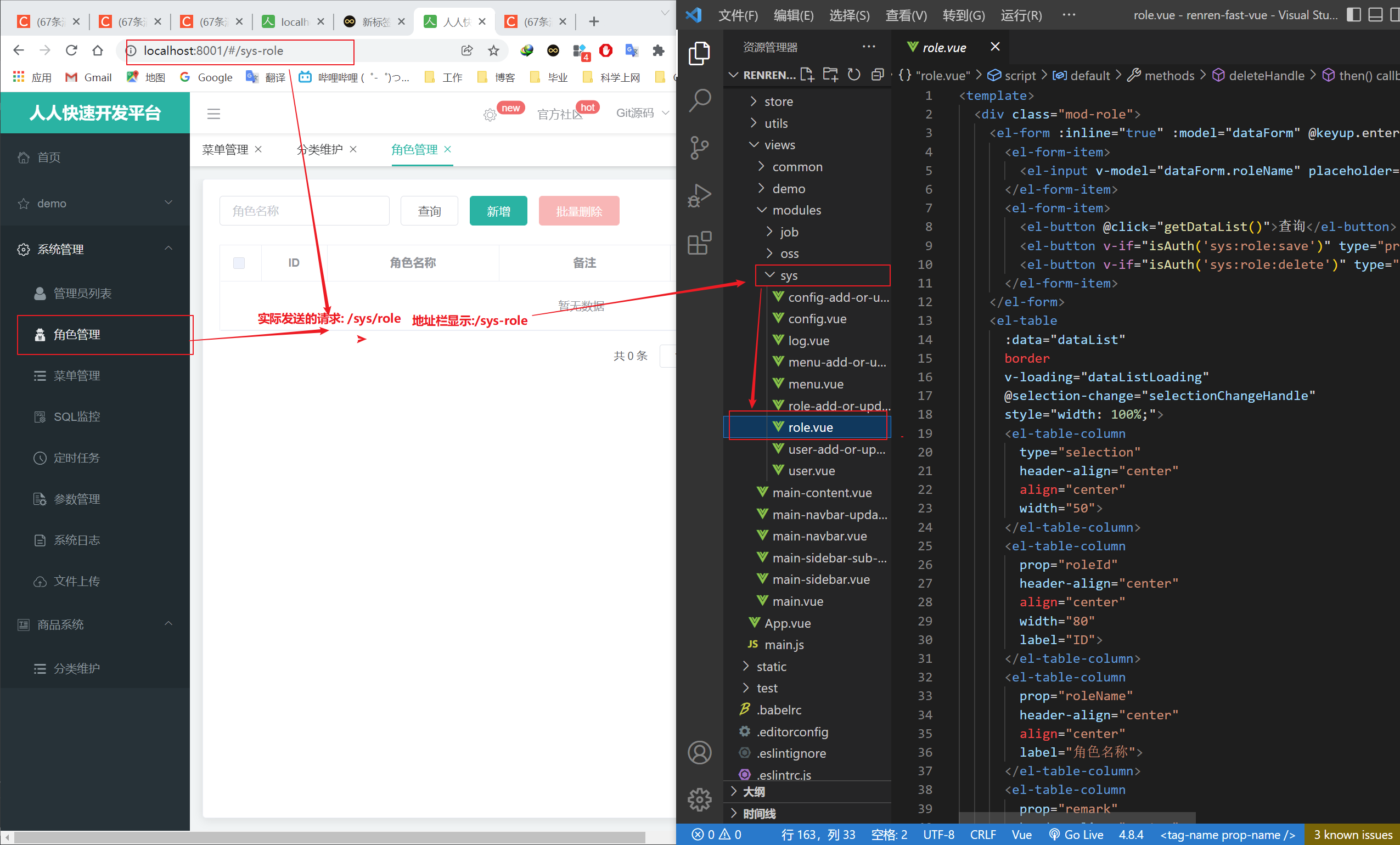Open Manage gear icon in VS Code
The width and height of the screenshot is (1400, 845).
699,799
